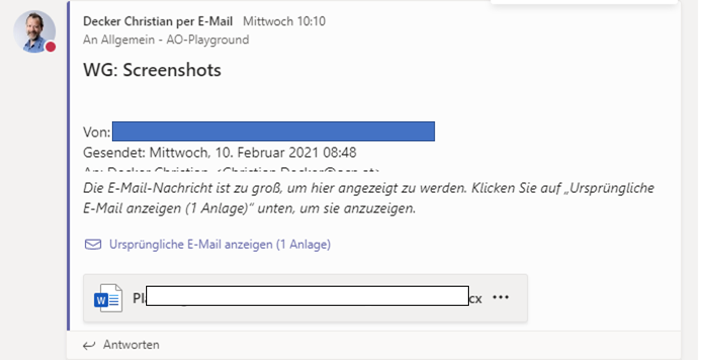
Task: Click the blue redacted sender bar
Action: [273, 131]
